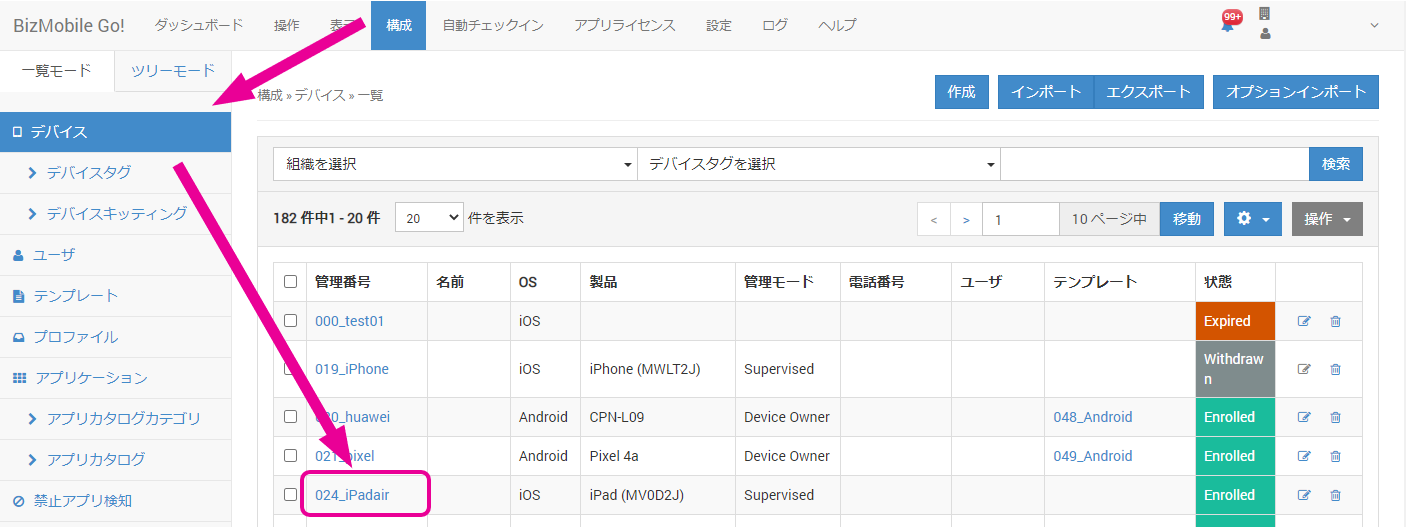
Task: Go to next page arrow
Action: 965,219
